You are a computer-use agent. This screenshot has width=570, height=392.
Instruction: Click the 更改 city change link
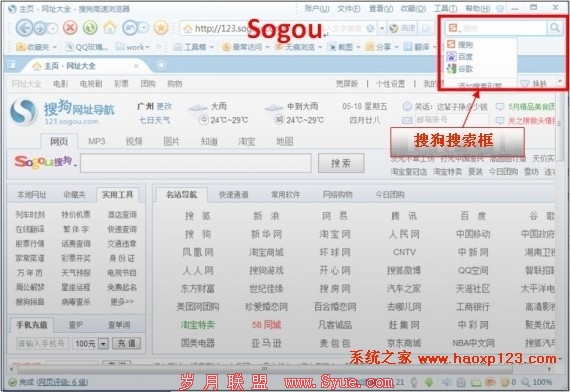[164, 107]
